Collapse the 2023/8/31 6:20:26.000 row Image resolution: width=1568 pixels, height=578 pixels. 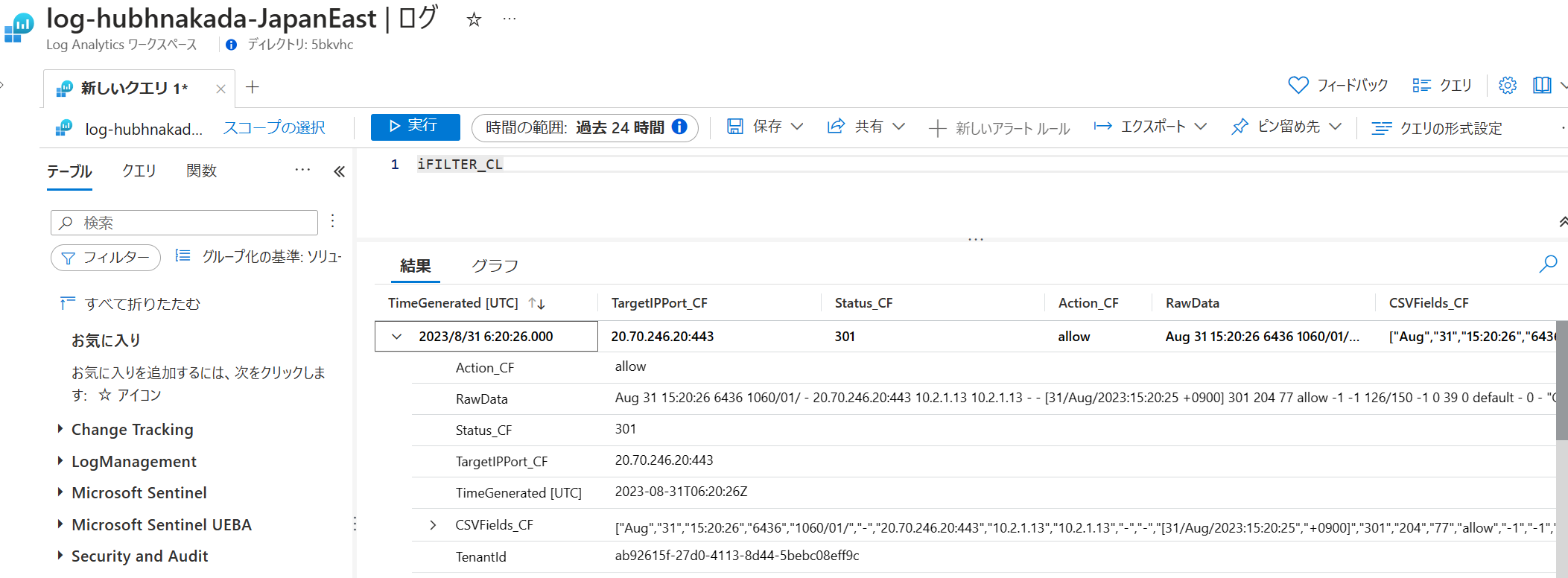397,337
